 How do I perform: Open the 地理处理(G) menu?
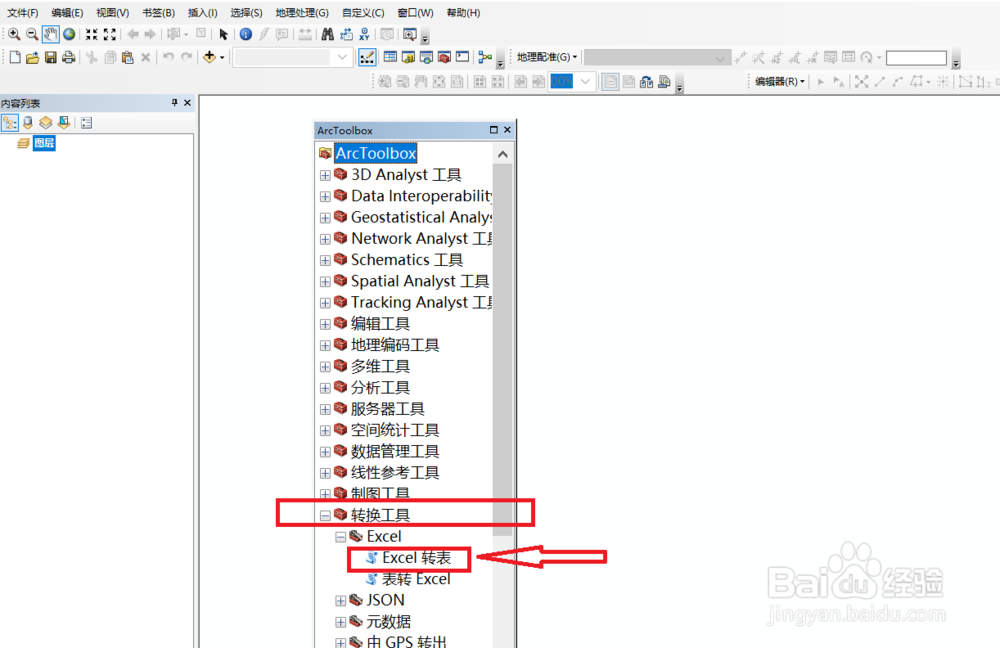point(302,13)
